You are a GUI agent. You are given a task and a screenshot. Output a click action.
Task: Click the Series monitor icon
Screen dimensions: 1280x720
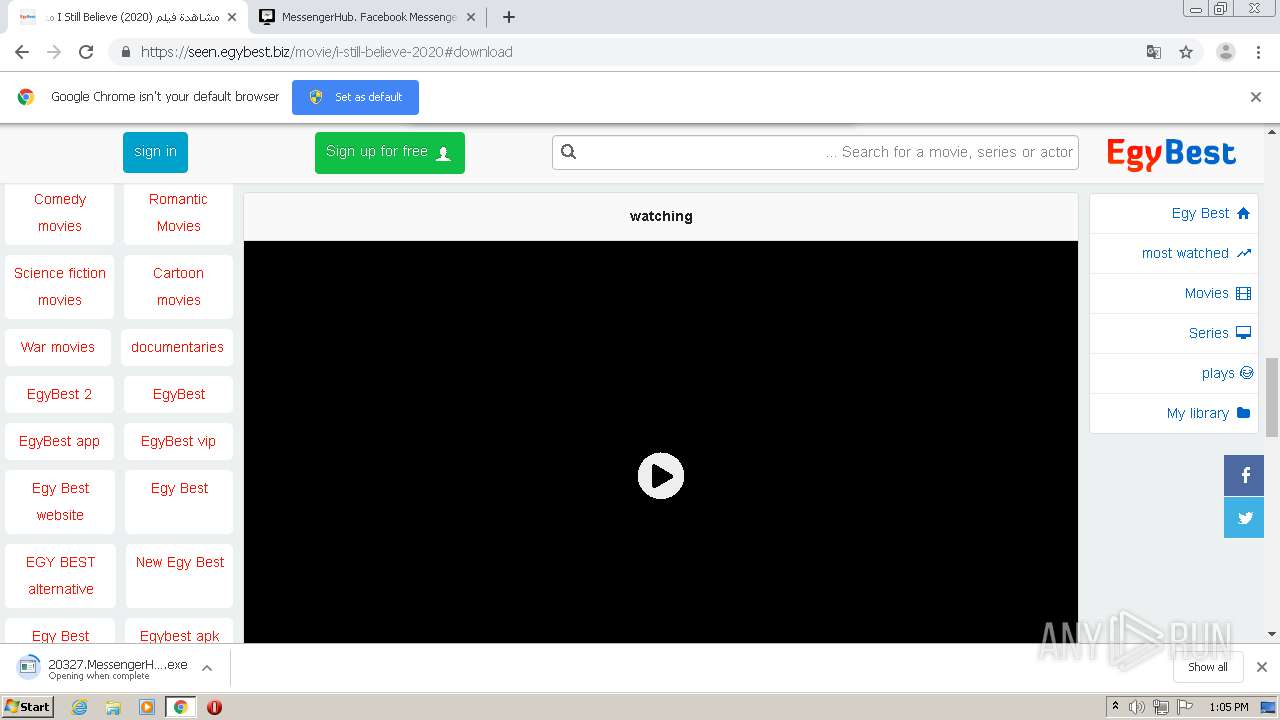pyautogui.click(x=1243, y=333)
